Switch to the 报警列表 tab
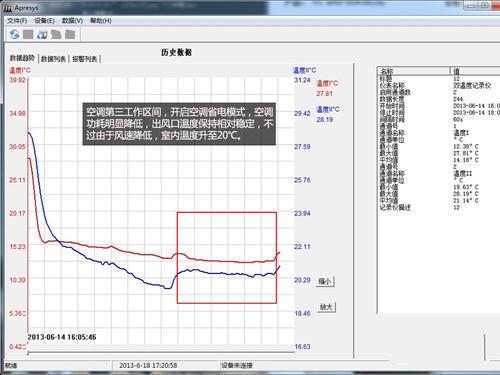The height and width of the screenshot is (375, 500). (x=84, y=59)
